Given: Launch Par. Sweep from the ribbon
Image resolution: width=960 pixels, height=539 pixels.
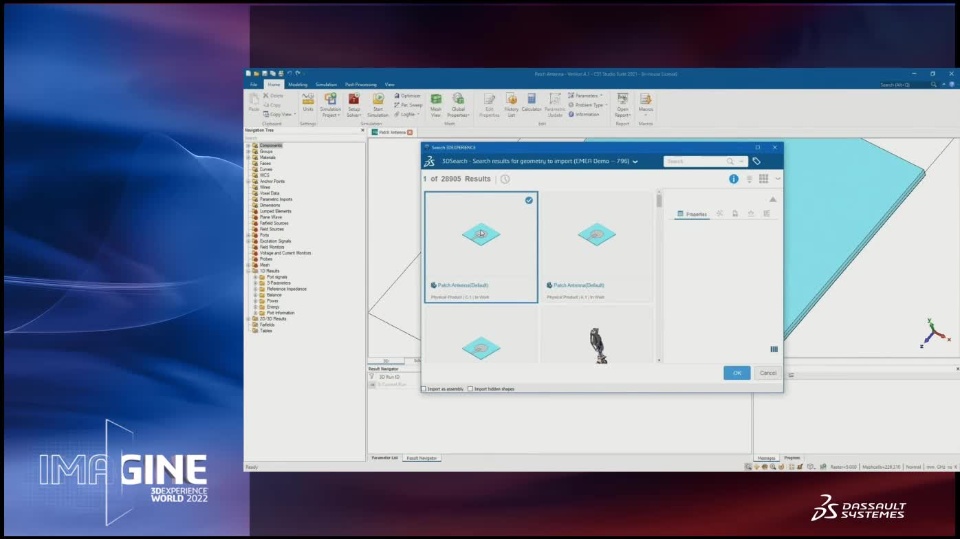Looking at the screenshot, I should 408,105.
